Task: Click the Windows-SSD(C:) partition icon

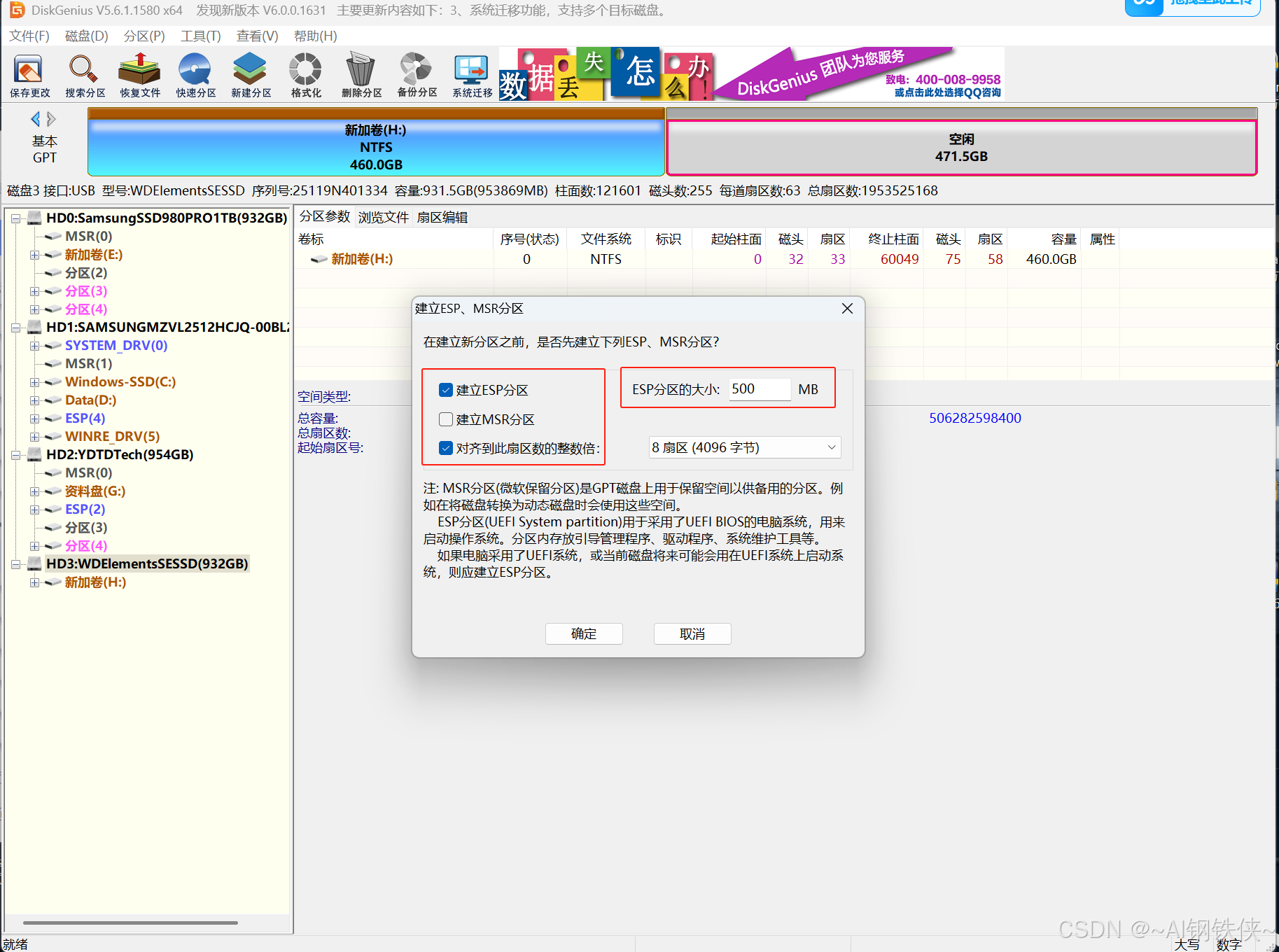Action: coord(53,382)
